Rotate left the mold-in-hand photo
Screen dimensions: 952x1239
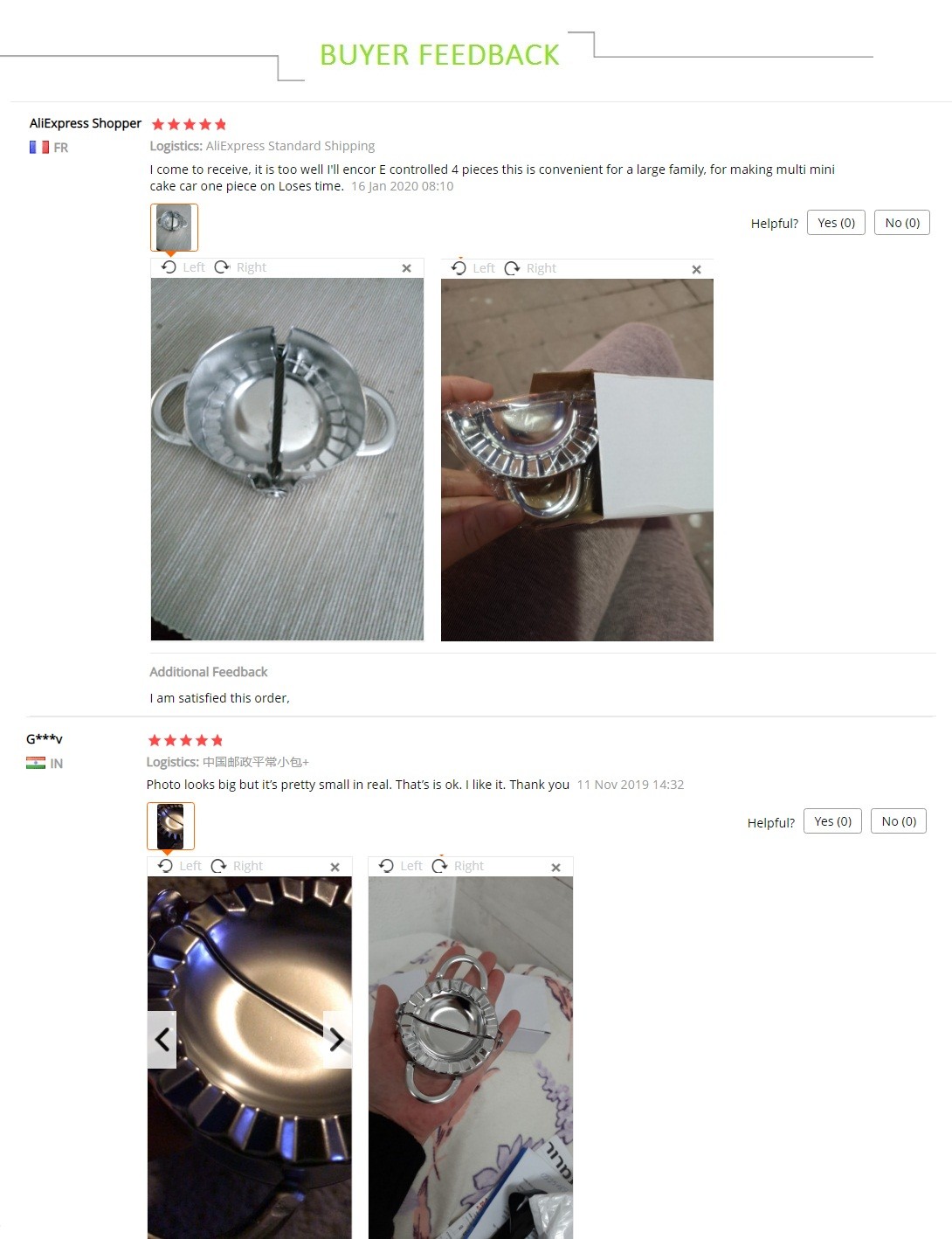pos(401,866)
